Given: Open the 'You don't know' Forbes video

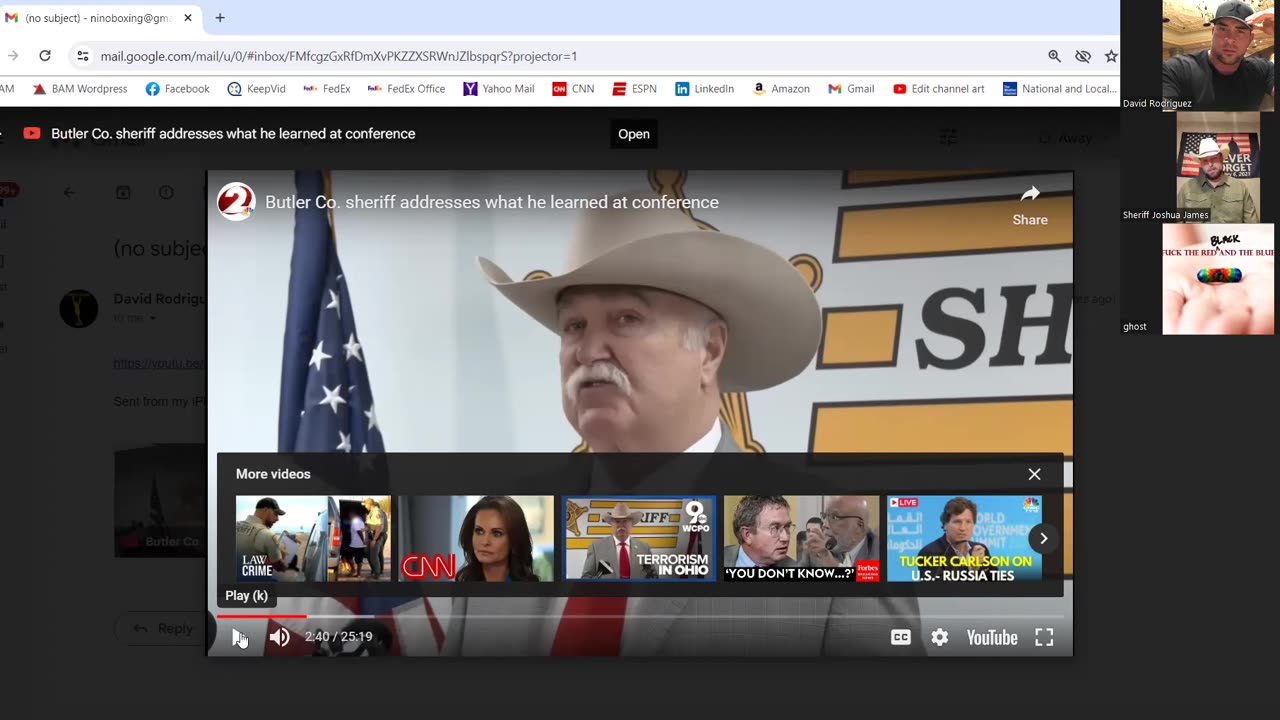Looking at the screenshot, I should pos(801,538).
